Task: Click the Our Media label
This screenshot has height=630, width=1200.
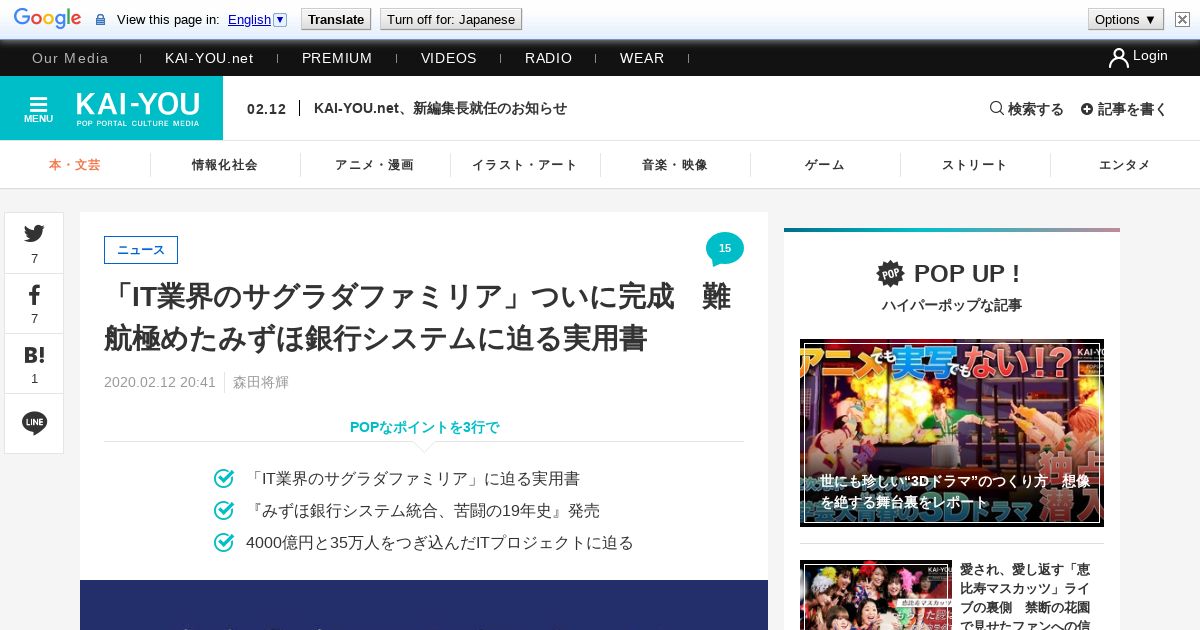Action: pyautogui.click(x=70, y=58)
